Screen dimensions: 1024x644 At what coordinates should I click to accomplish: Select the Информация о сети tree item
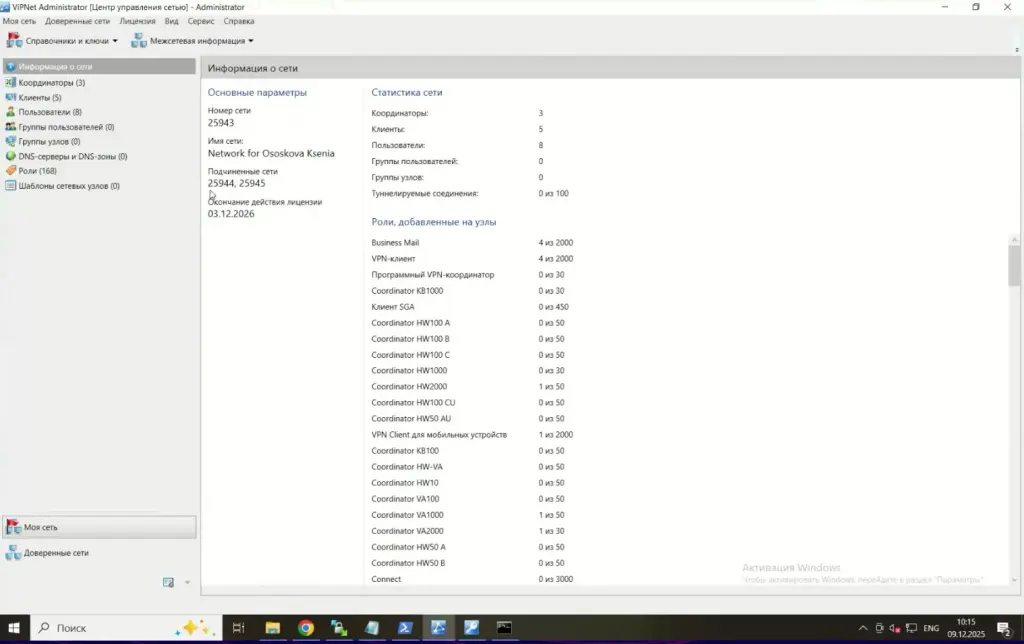tap(99, 67)
